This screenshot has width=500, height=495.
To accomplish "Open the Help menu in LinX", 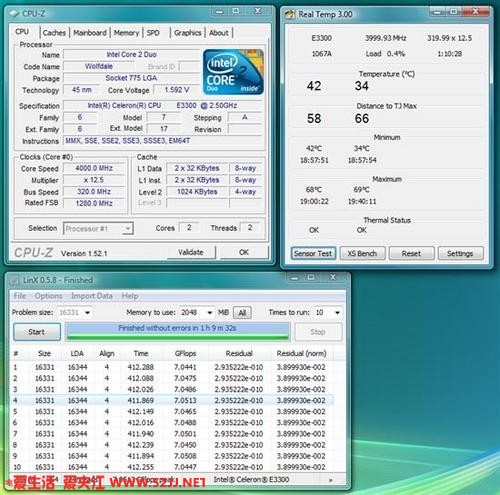I will pyautogui.click(x=130, y=296).
